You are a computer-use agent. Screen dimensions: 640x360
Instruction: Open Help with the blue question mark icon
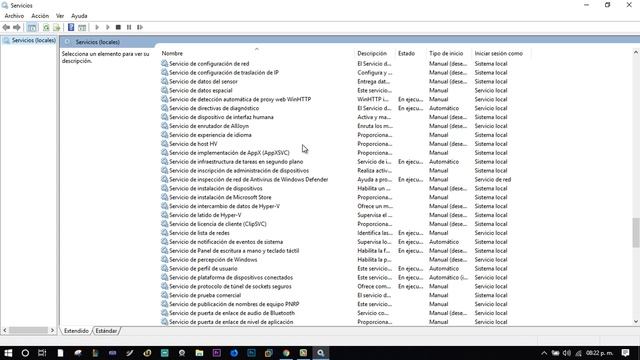(x=71, y=27)
